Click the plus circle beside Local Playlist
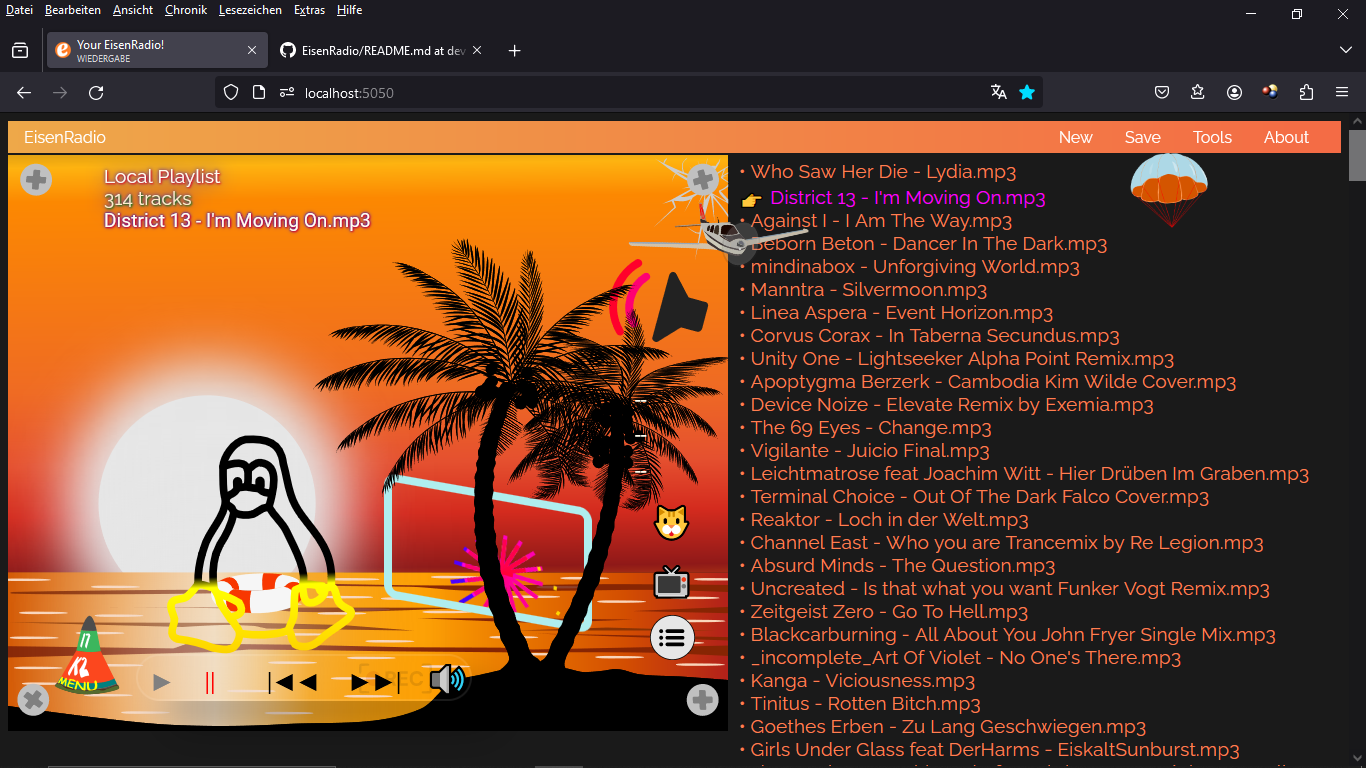This screenshot has height=768, width=1366. [36, 180]
